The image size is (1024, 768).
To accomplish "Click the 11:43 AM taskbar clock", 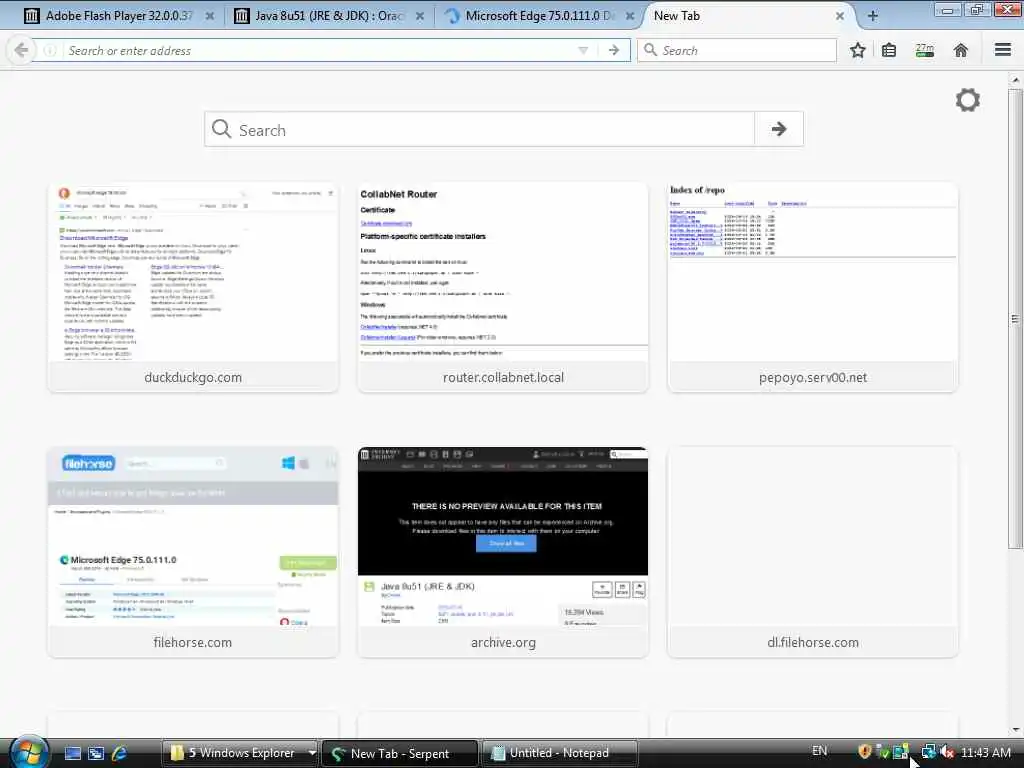I will [x=985, y=752].
